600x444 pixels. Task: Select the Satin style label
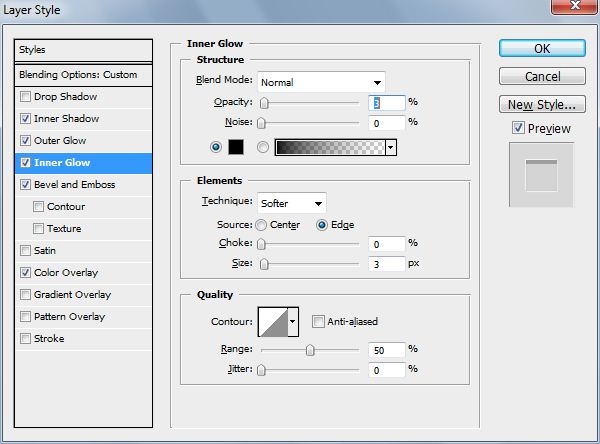(x=45, y=251)
